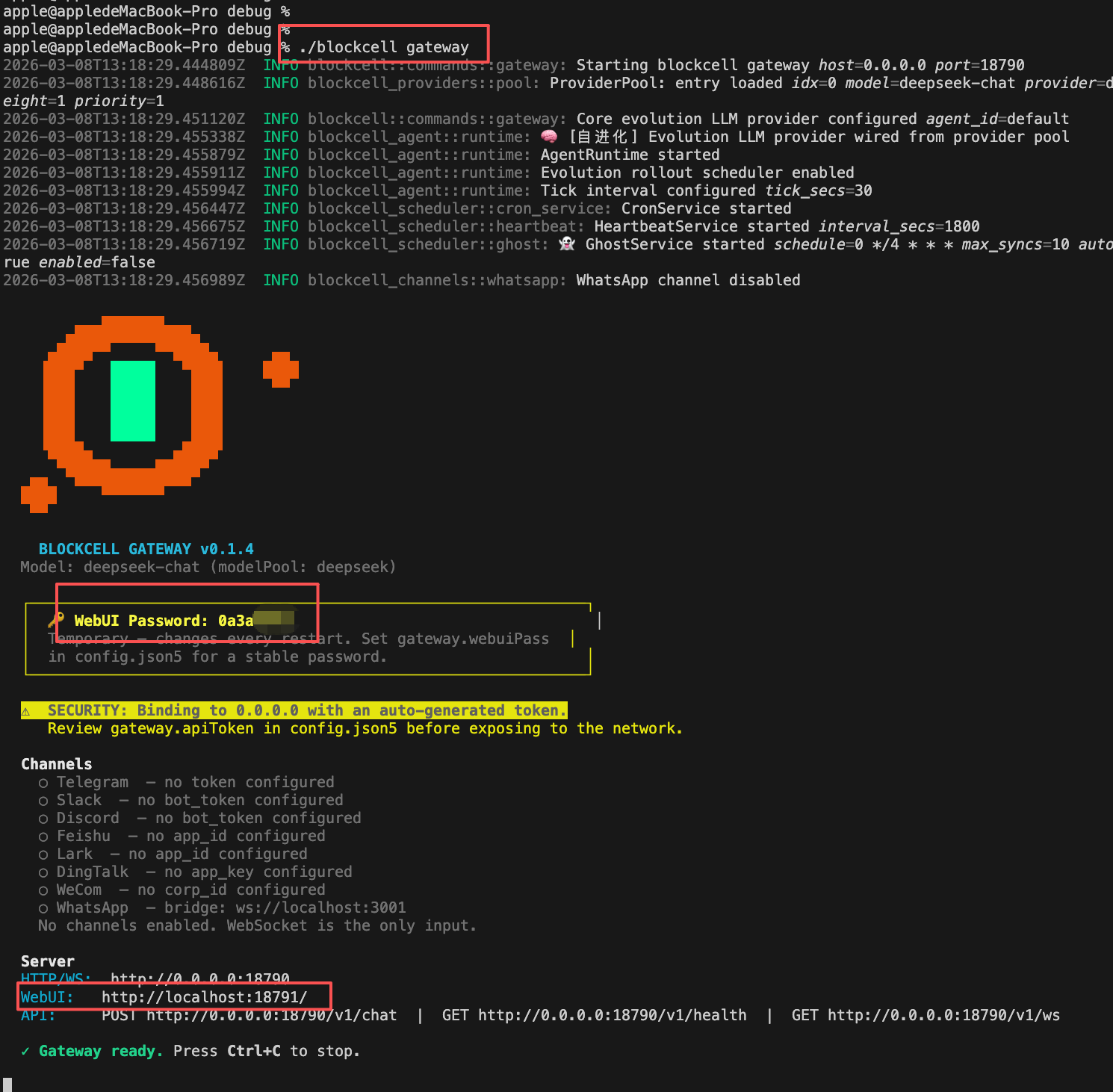The width and height of the screenshot is (1113, 1092).
Task: Click the 'Discord – no bot_token configured' row
Action: tap(200, 818)
